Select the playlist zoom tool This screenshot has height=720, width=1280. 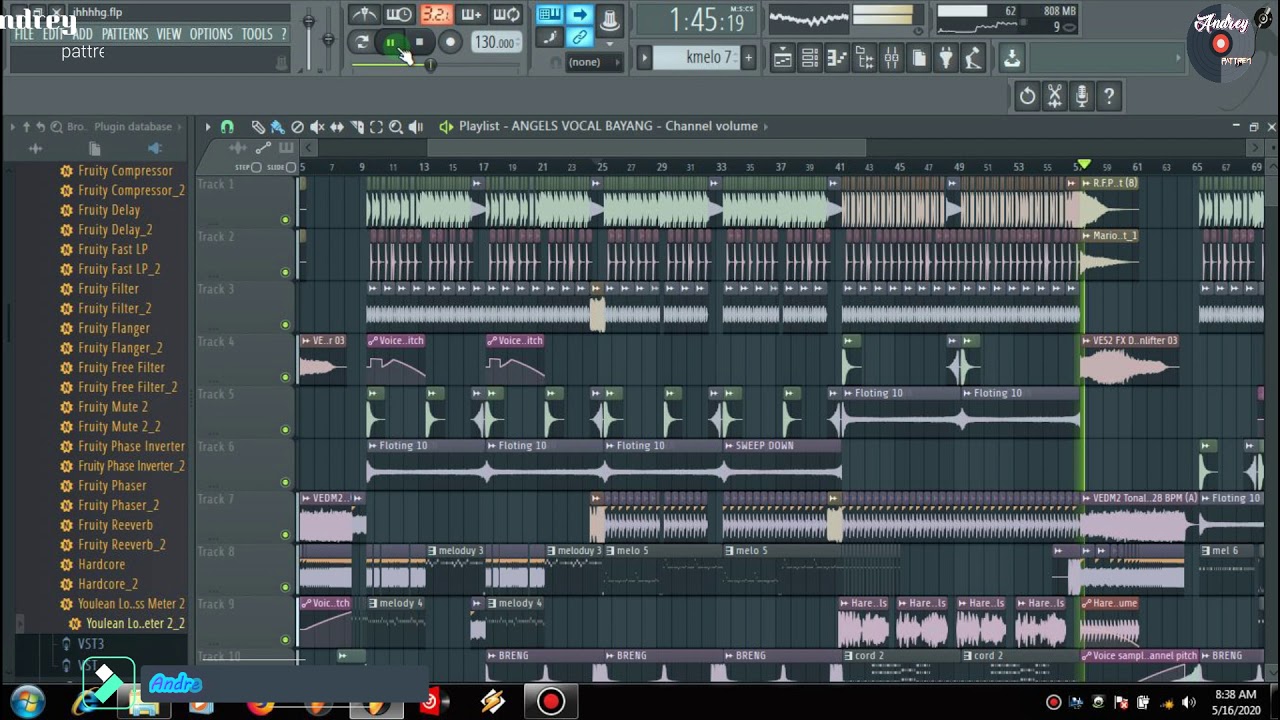396,127
